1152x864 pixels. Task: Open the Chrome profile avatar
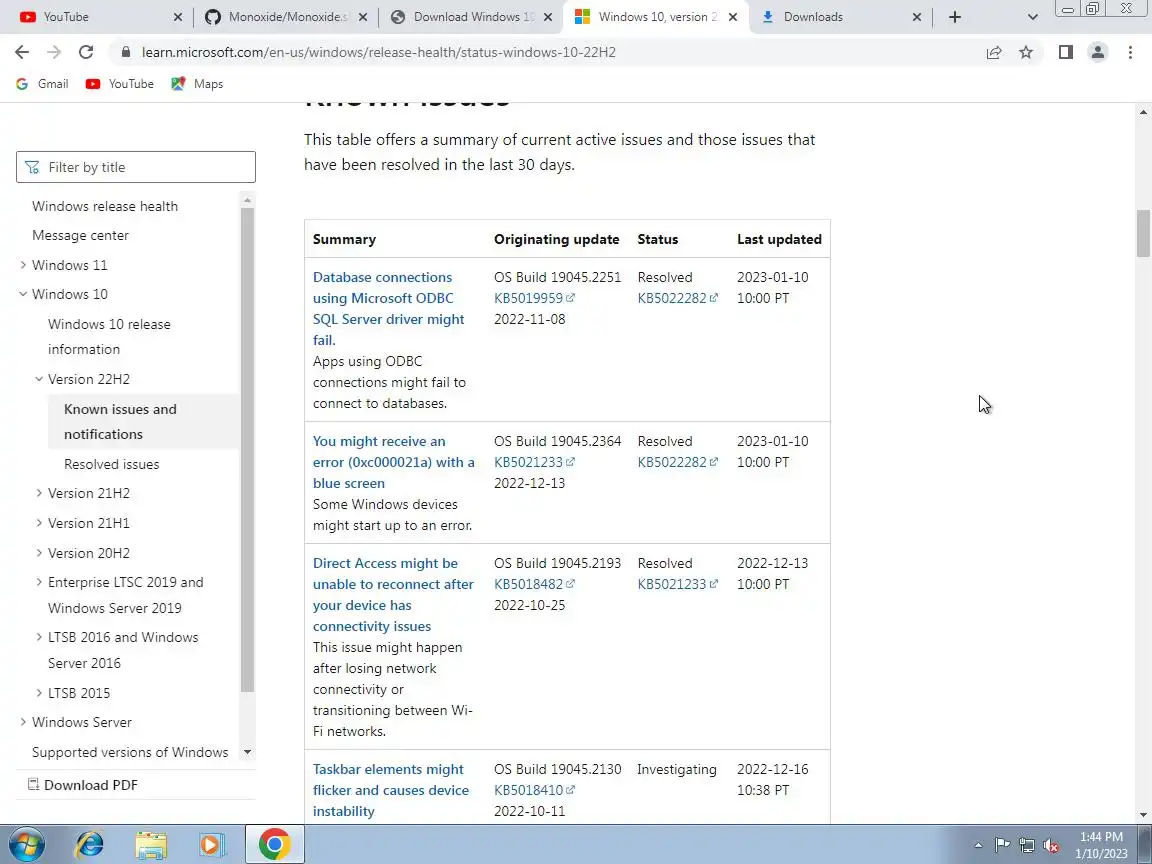click(x=1098, y=52)
